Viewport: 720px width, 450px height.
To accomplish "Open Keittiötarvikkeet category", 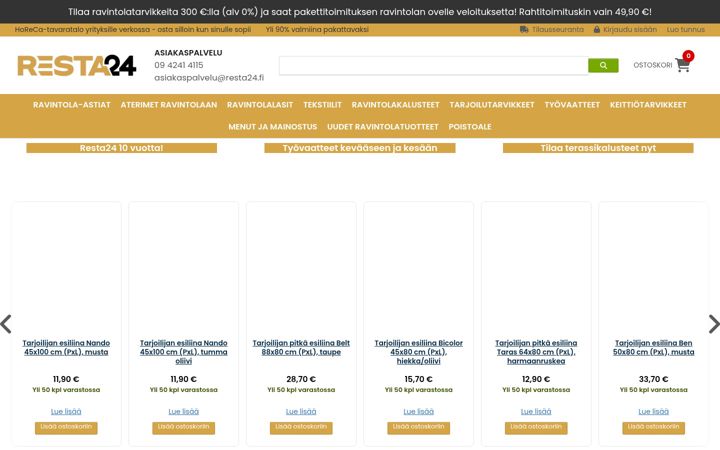I will pos(648,105).
